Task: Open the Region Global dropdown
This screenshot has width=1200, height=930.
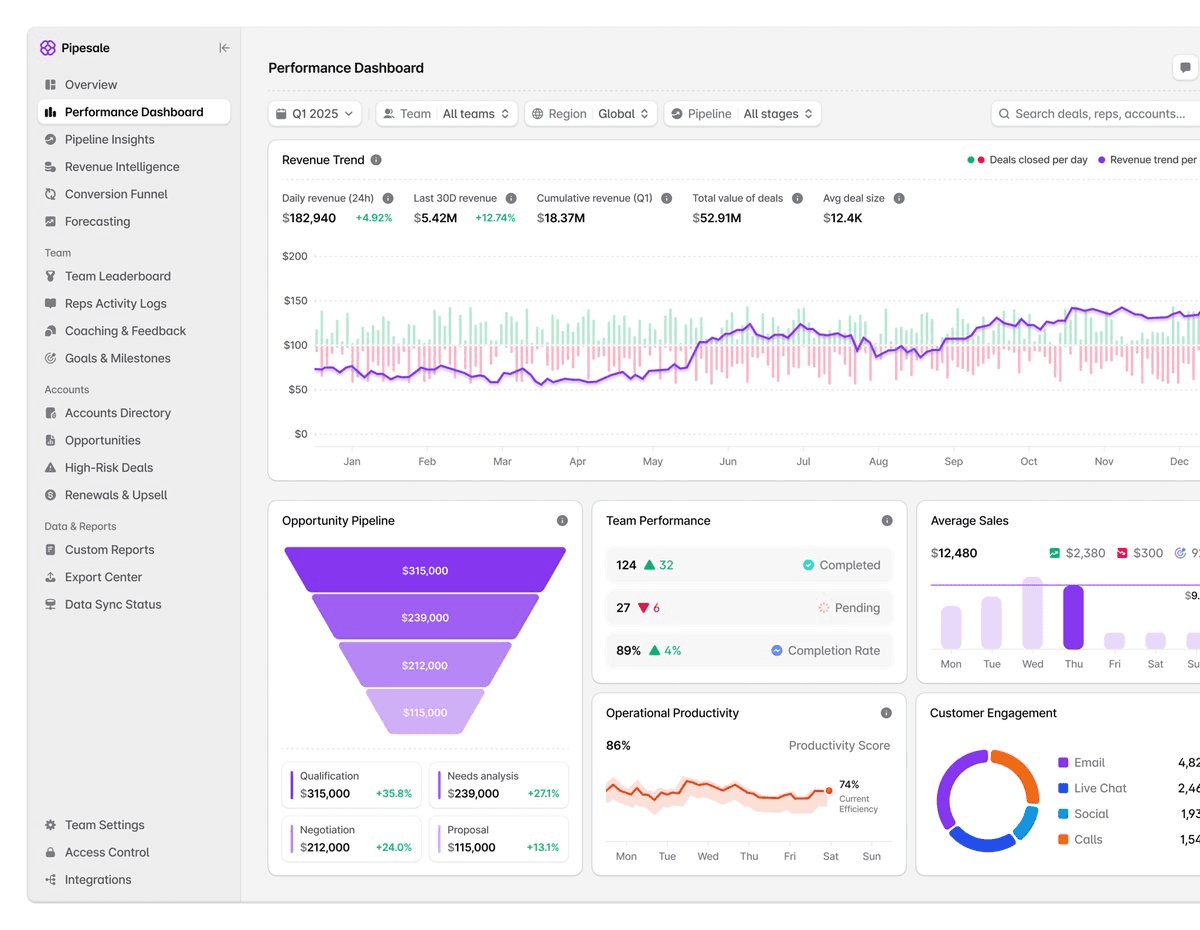Action: pos(591,114)
